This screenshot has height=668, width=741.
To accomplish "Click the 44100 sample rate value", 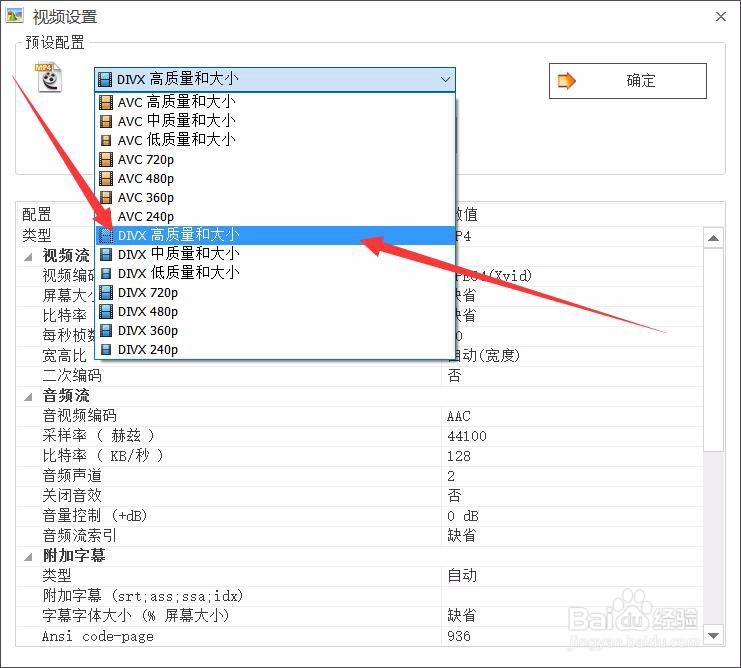I will tap(466, 436).
